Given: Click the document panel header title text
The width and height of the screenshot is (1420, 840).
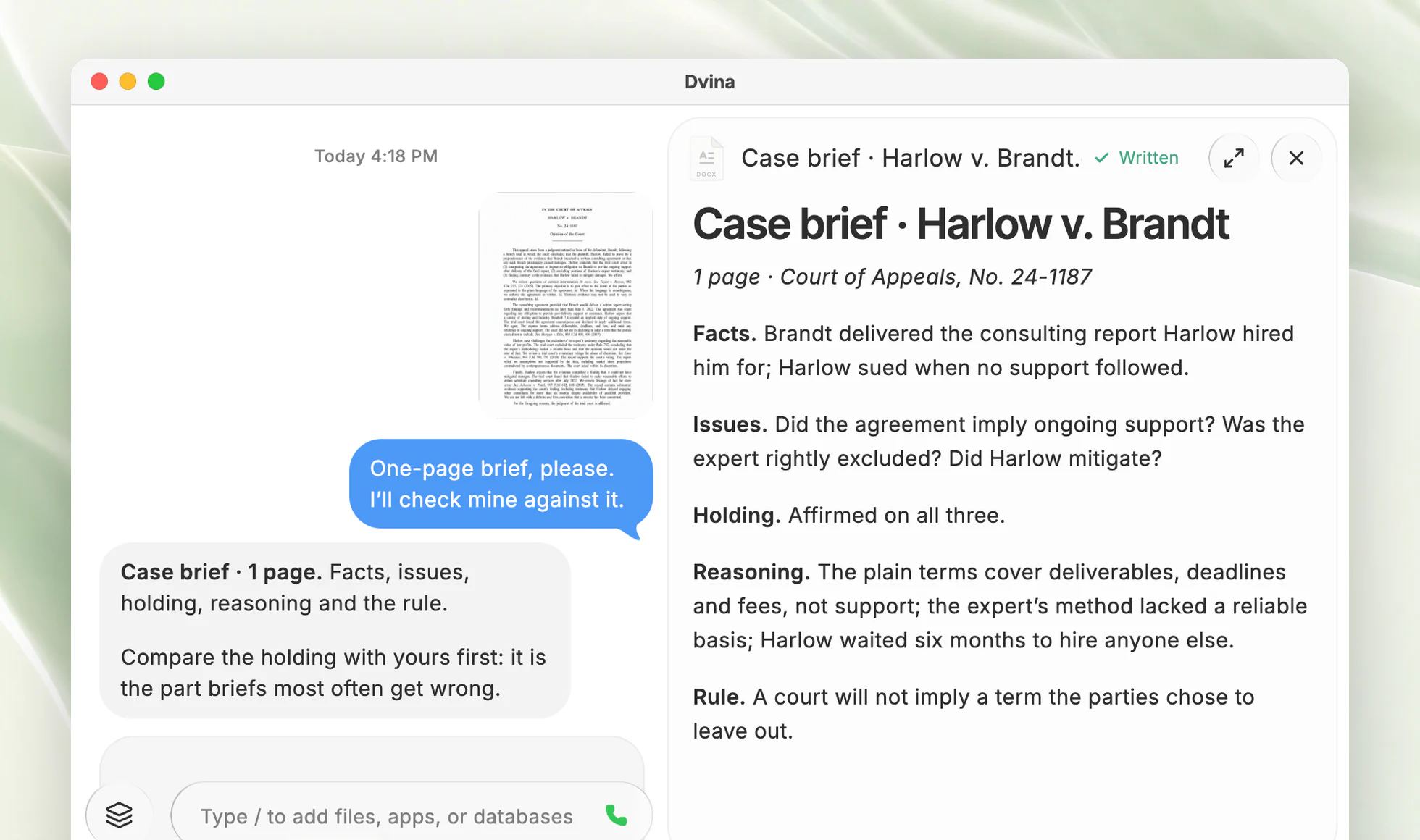Looking at the screenshot, I should [911, 158].
